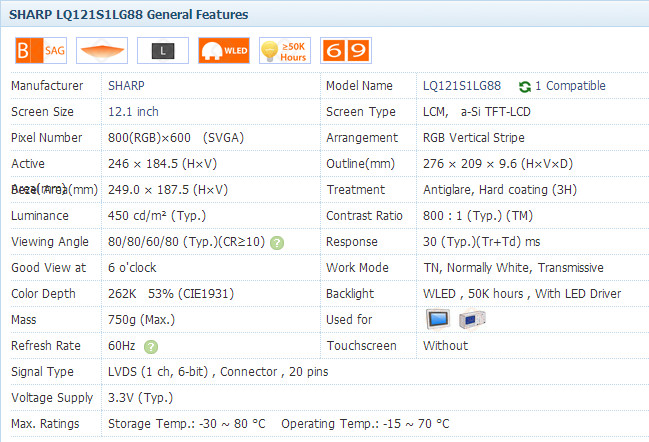Click the Antiglare, Hard coating (3H) value
Viewport: 649px width, 442px height.
(x=500, y=190)
